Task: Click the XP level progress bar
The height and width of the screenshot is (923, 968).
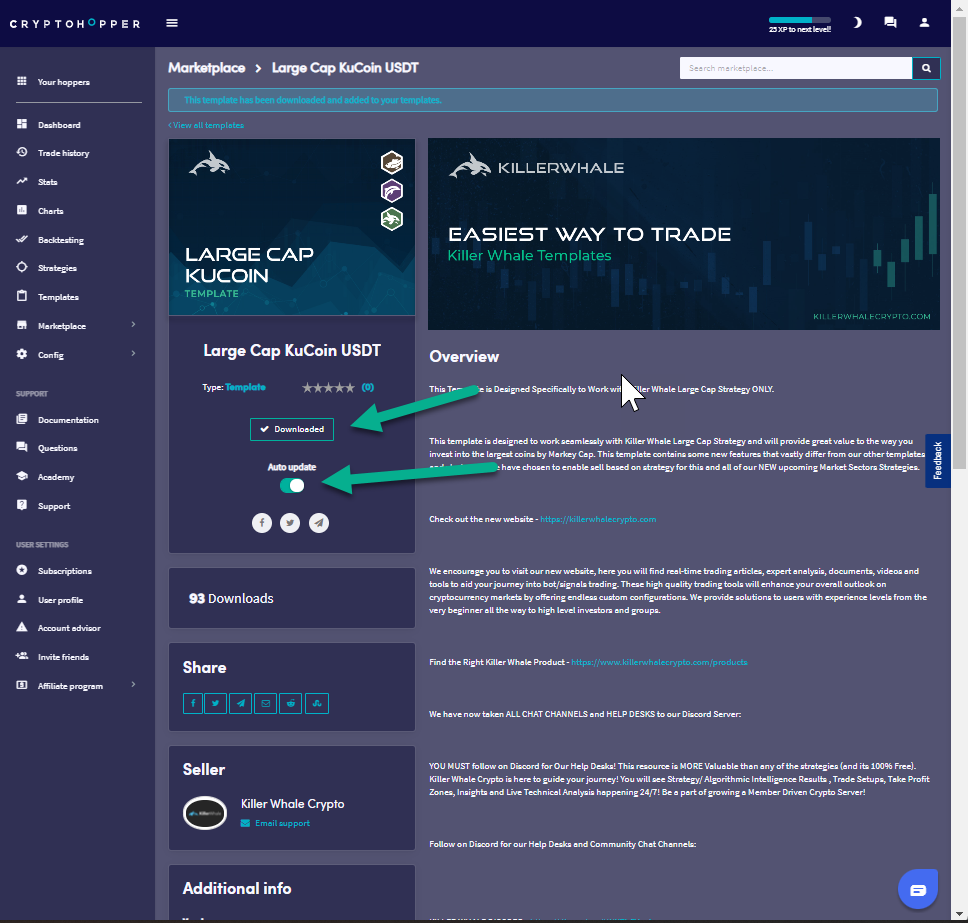Action: coord(799,20)
